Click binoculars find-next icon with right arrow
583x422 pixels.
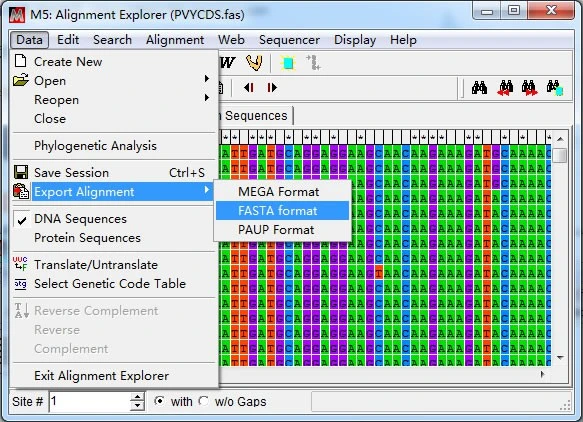529,88
